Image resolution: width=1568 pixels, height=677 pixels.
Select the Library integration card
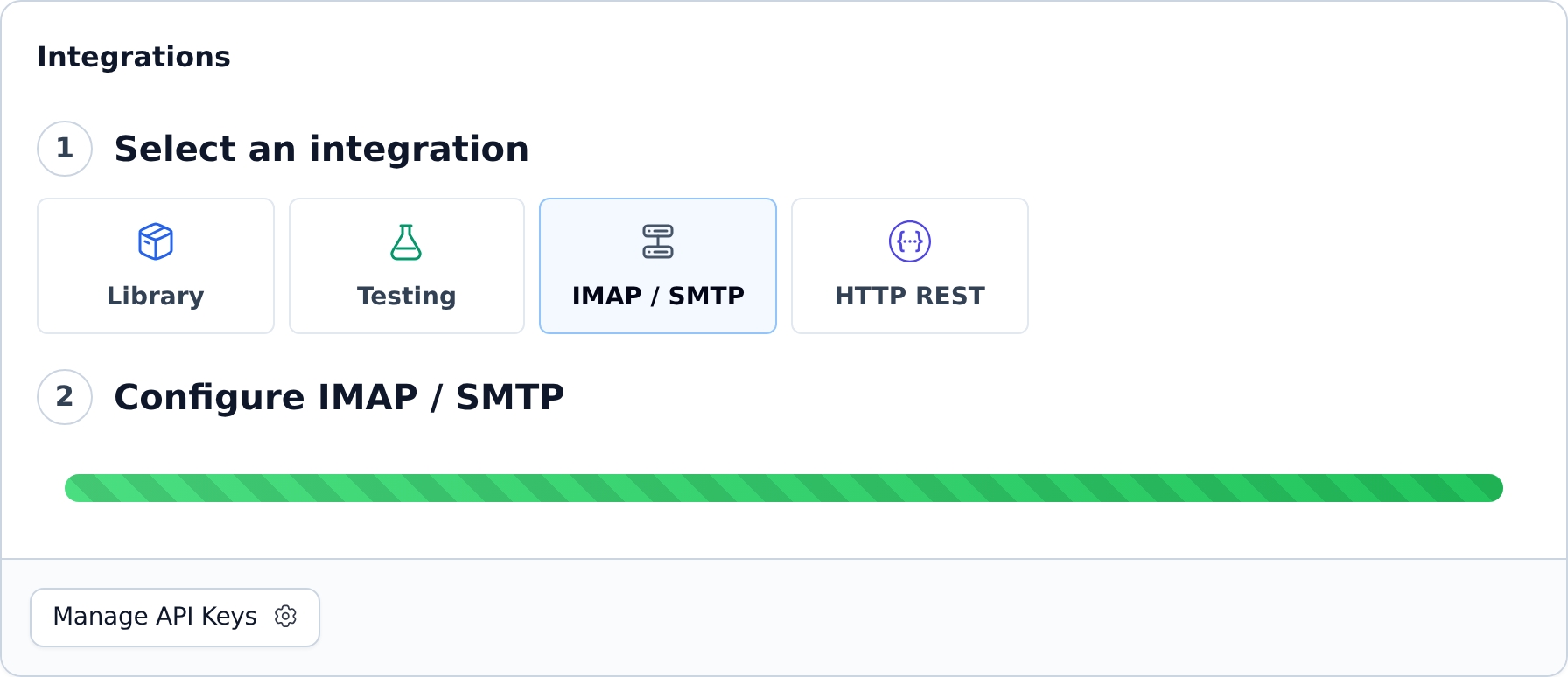[156, 266]
